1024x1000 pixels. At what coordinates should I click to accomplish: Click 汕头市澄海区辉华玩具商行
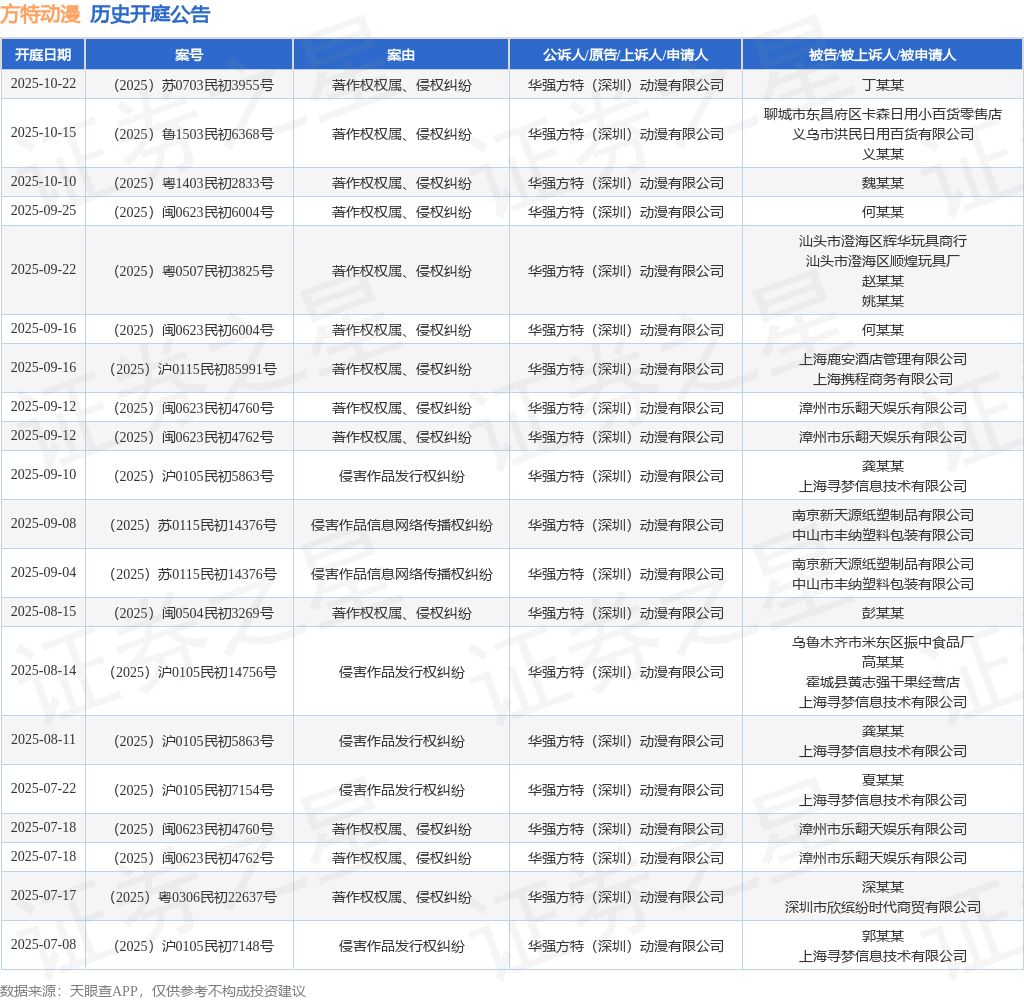tap(882, 241)
